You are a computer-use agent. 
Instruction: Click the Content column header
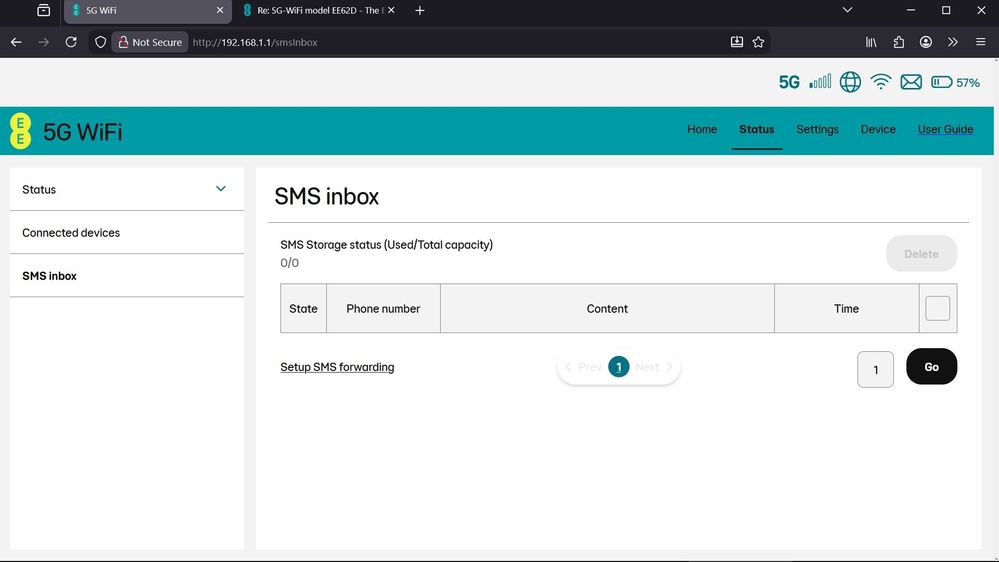607,308
